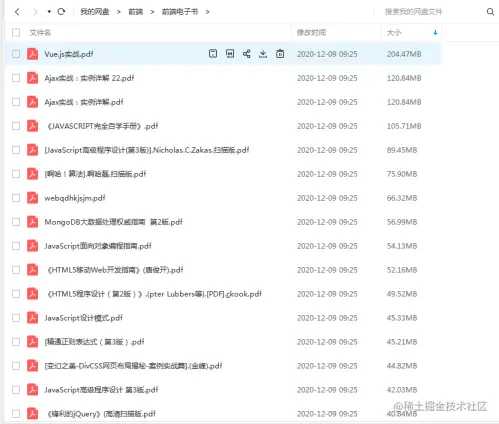The image size is (499, 424).
Task: Open HTML5程序设计 pter Lubbers file name
Action: (x=155, y=294)
